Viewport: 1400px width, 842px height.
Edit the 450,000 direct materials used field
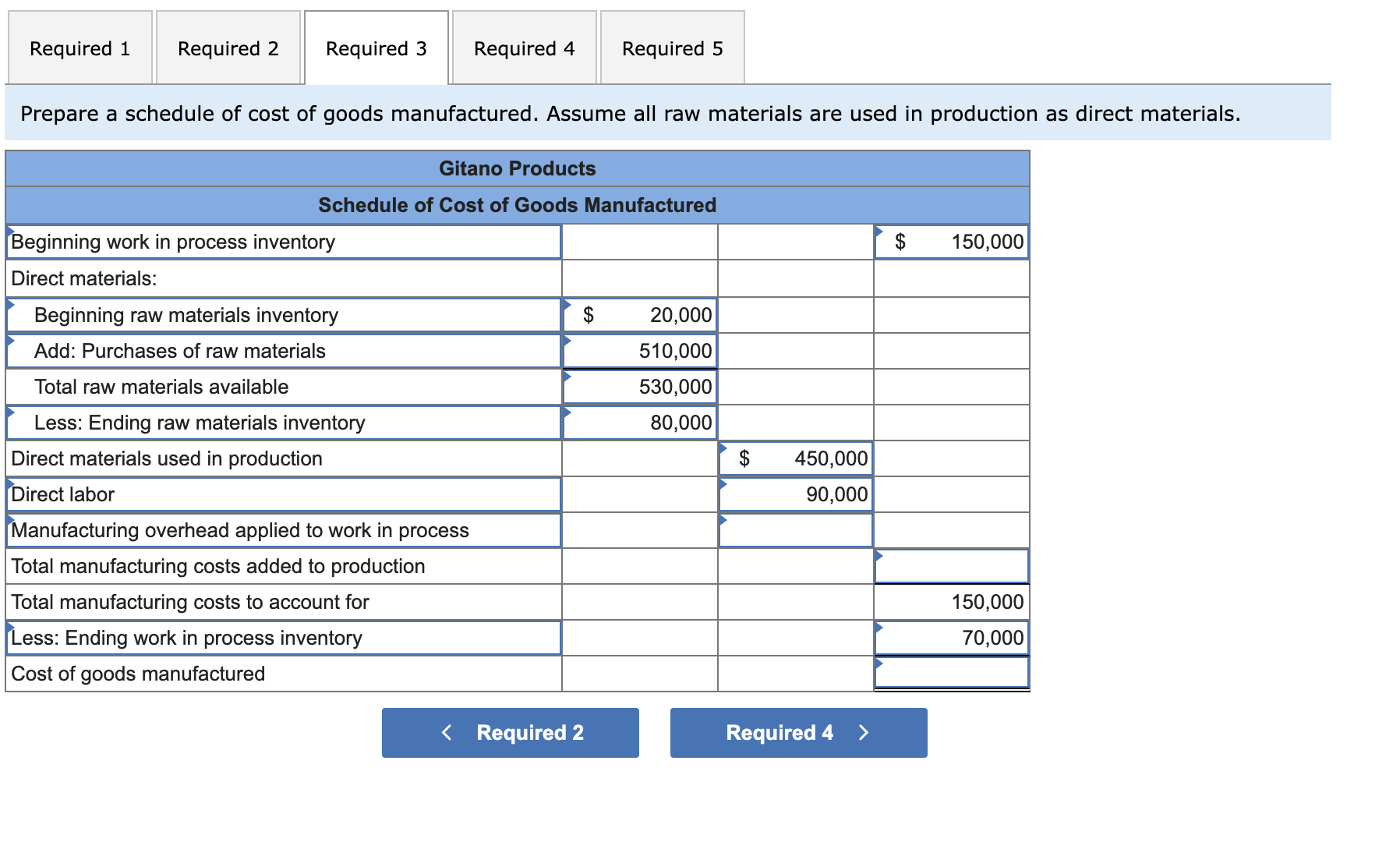pos(795,458)
